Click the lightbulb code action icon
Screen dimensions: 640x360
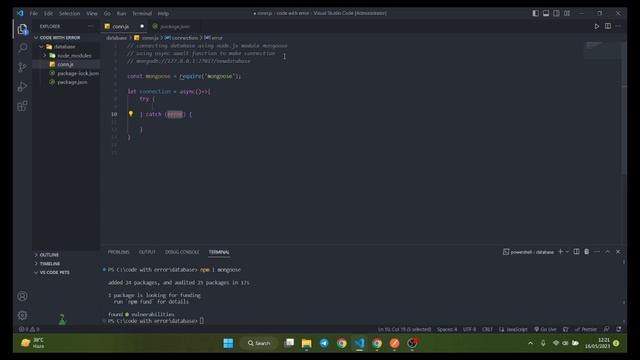(x=131, y=114)
